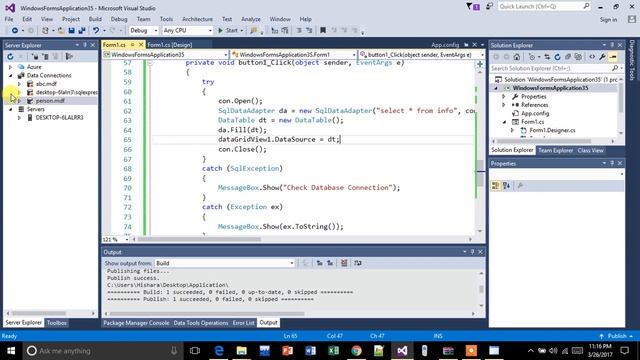Toggle Word Wrap icon in Output toolbar
Image resolution: width=640 pixels, height=360 pixels.
click(358, 263)
